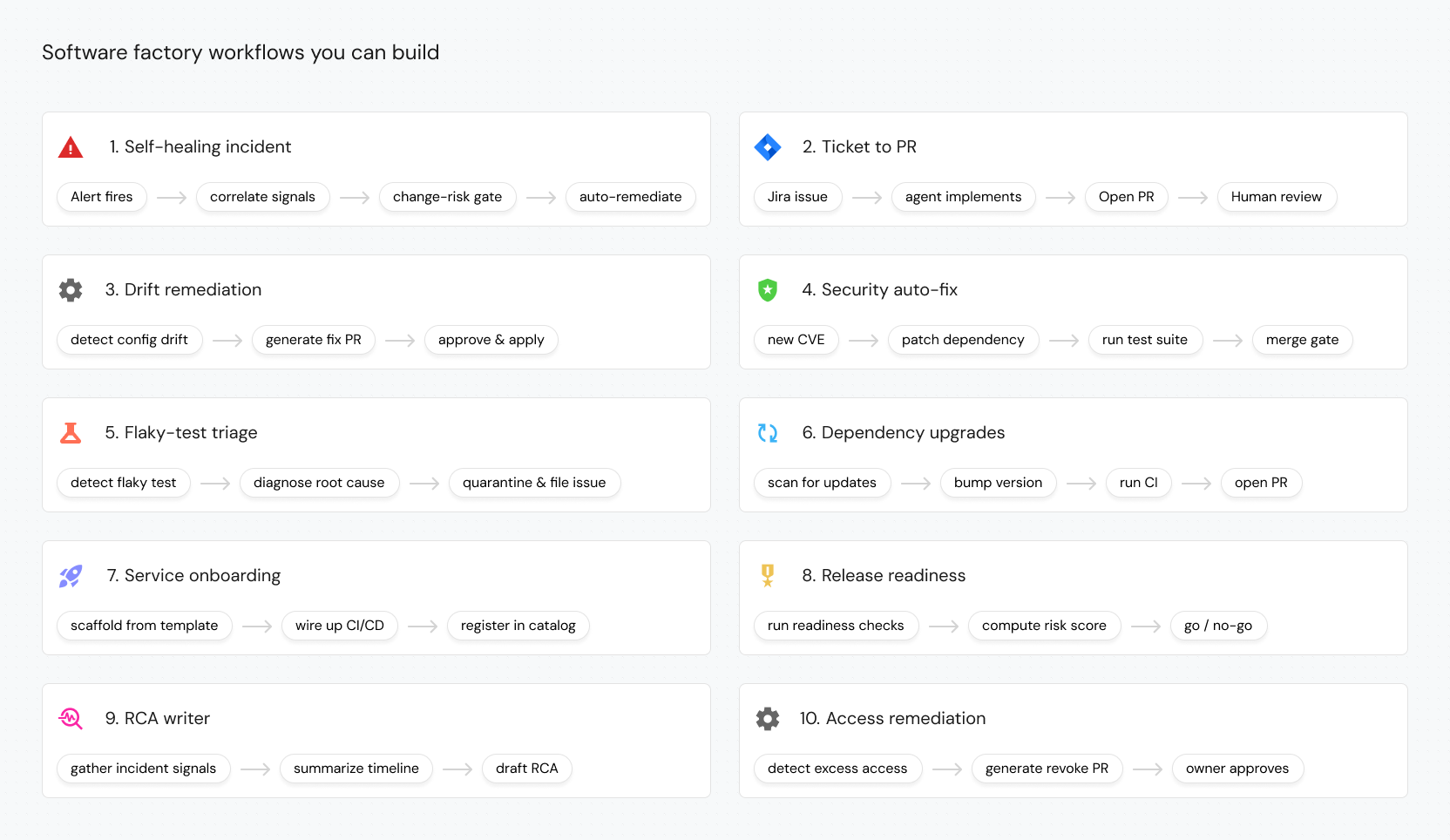This screenshot has height=840, width=1450.
Task: Select the 'scan for updates' step chip
Action: pos(823,483)
